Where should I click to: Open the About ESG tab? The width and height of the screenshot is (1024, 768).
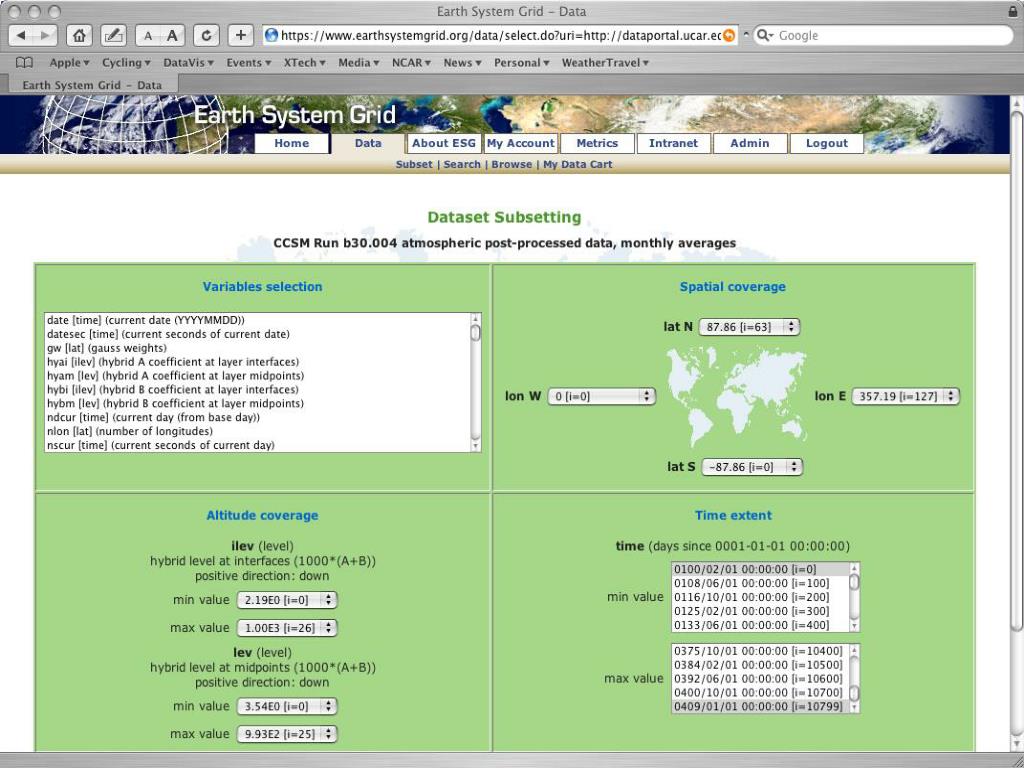pos(443,143)
